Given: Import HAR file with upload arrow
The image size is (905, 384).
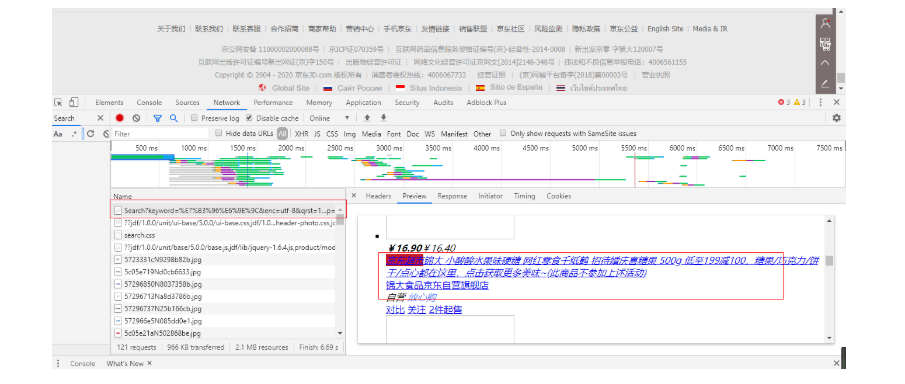Looking at the screenshot, I should click(367, 118).
